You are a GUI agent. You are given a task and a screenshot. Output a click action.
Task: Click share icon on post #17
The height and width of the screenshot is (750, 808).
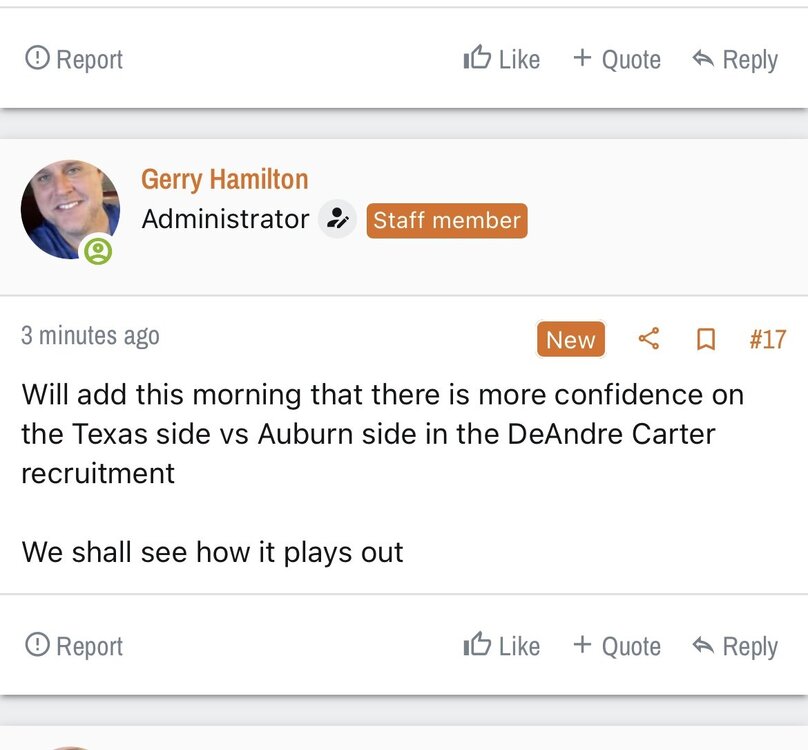(649, 339)
